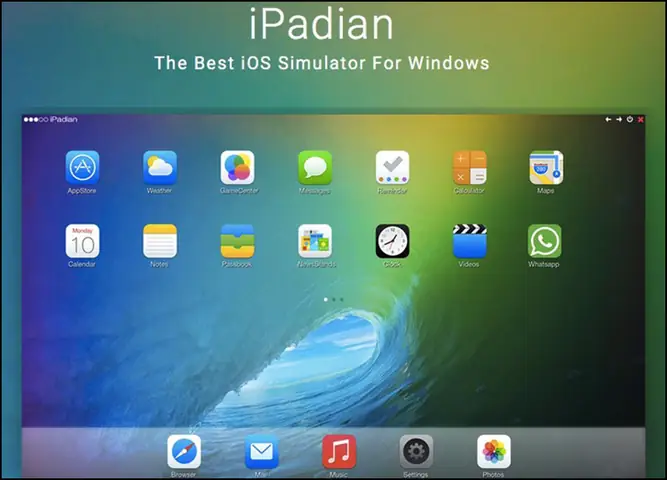Launch the Clock app icon
Screen dimensions: 667x480
pyautogui.click(x=392, y=241)
